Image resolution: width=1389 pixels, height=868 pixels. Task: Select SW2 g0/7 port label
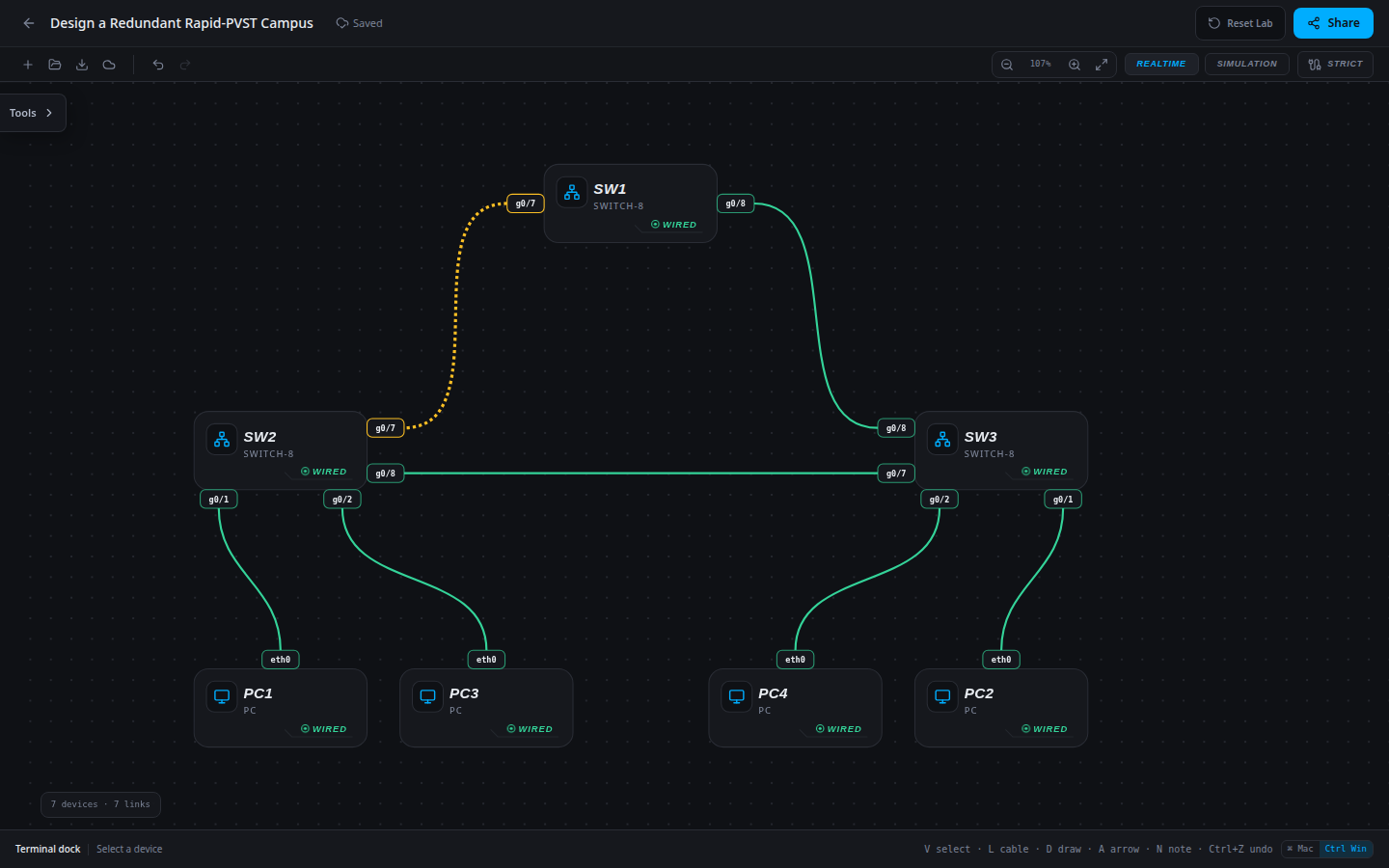[386, 428]
